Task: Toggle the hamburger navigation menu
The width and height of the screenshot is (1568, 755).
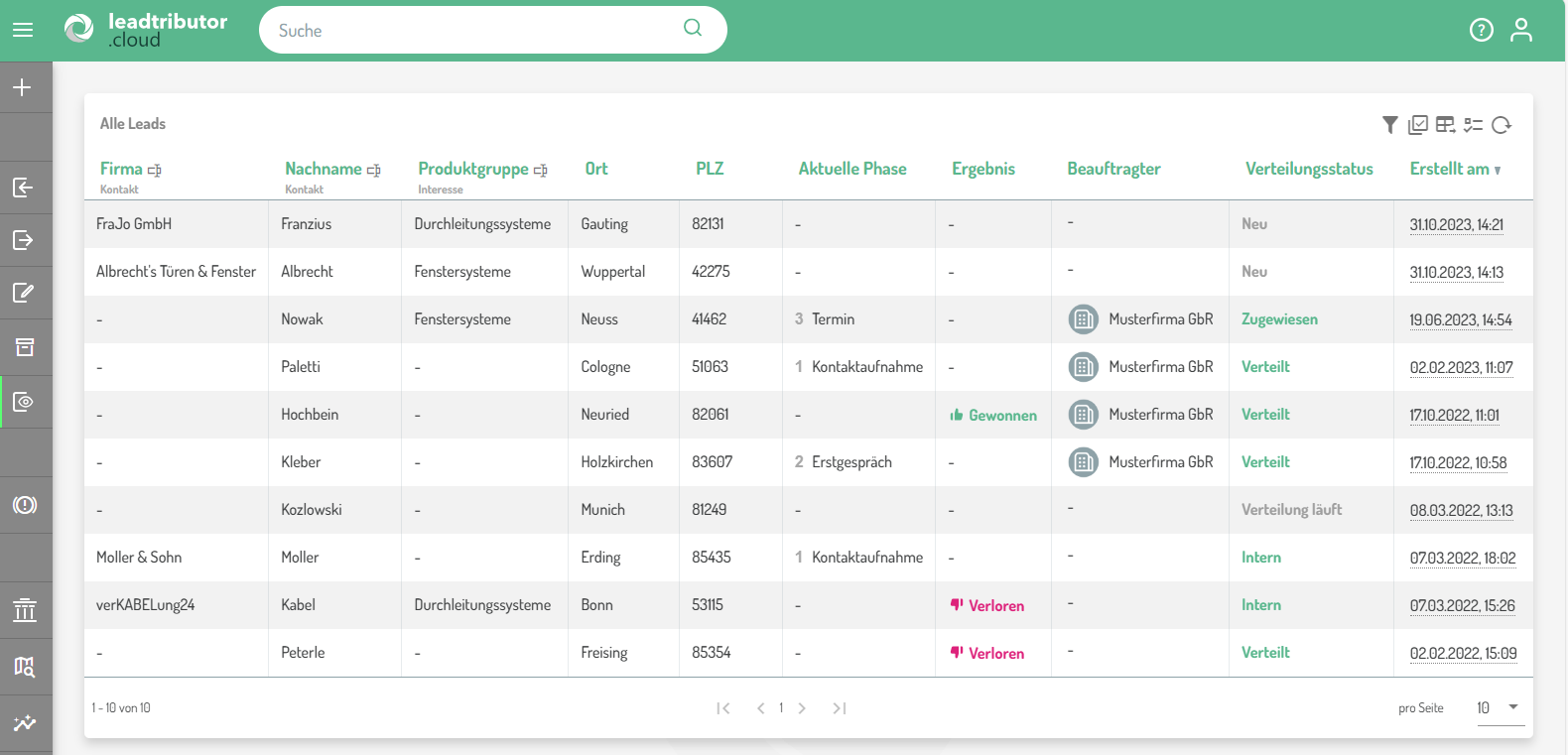Action: click(x=23, y=30)
